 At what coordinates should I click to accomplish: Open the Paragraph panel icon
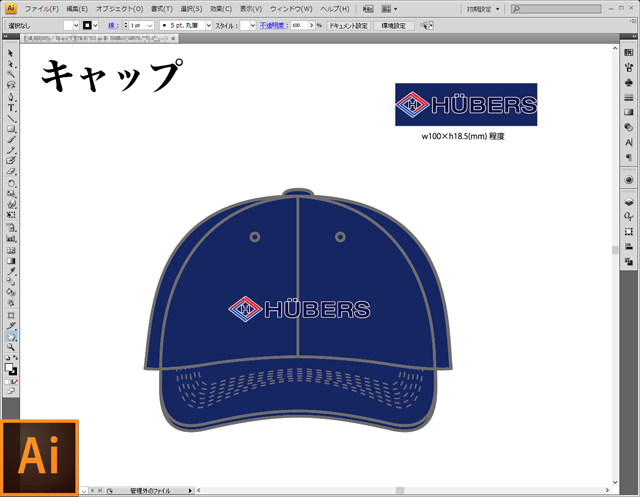629,158
